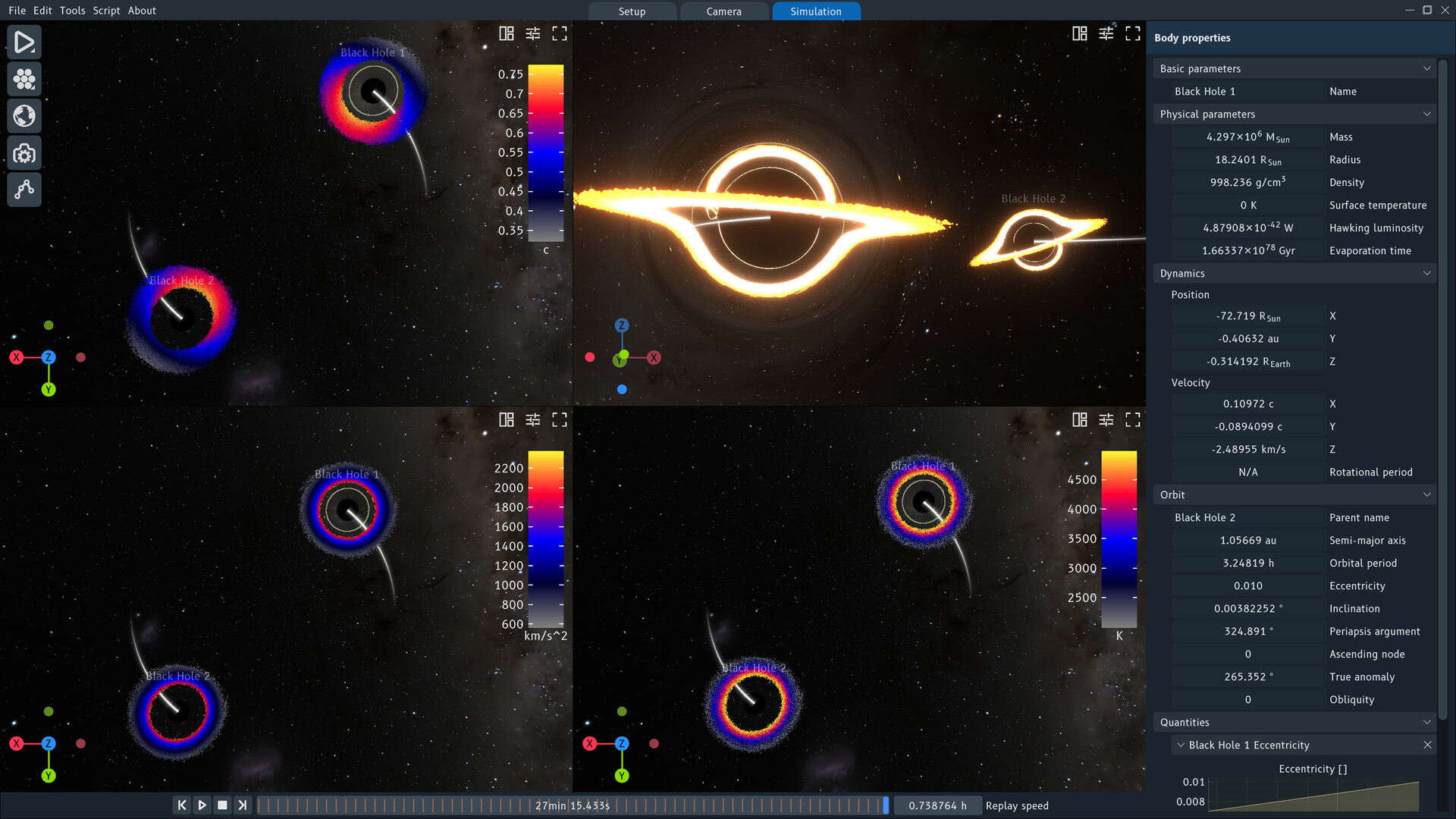This screenshot has height=819, width=1456.
Task: Open the split layout icon in the top-left viewport
Action: (506, 33)
